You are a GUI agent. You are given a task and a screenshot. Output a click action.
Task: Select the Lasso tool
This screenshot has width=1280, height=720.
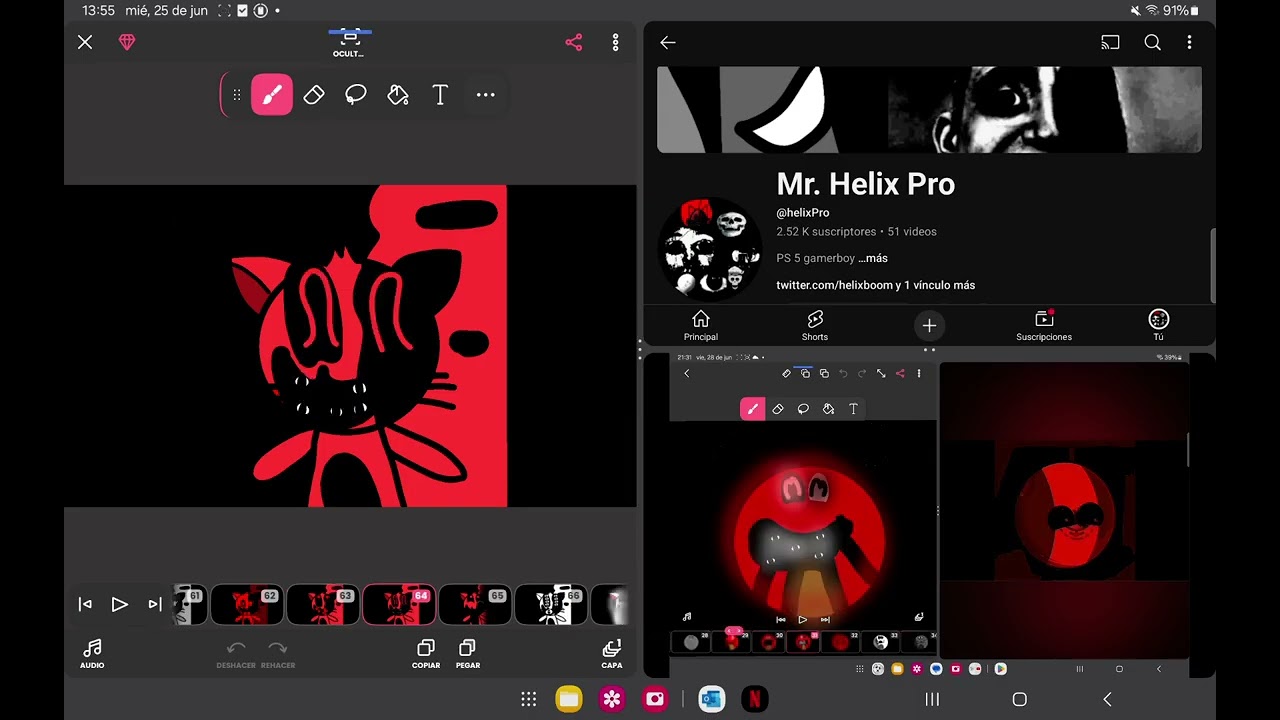(356, 95)
